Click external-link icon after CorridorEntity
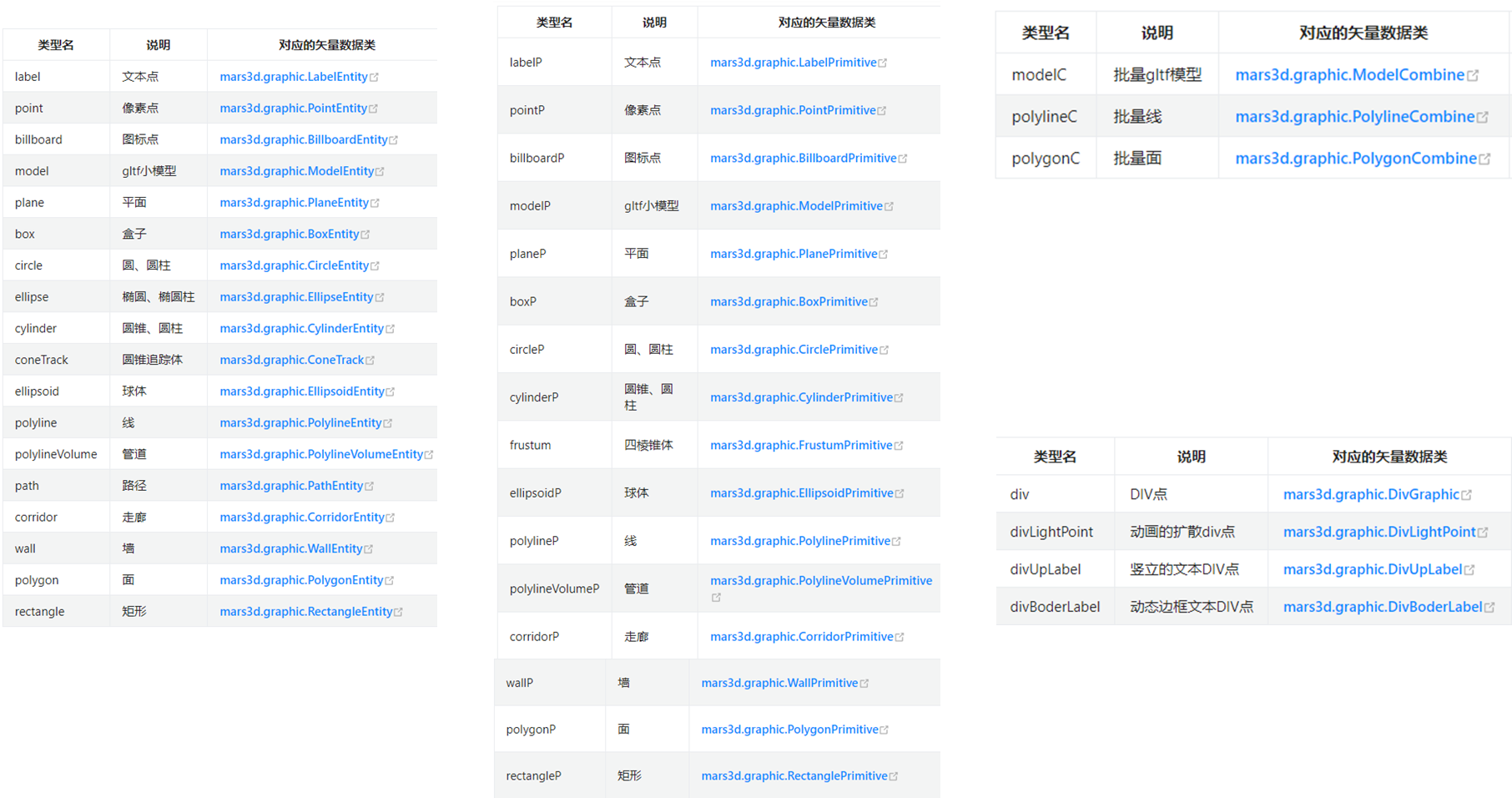1512x798 pixels. point(390,518)
